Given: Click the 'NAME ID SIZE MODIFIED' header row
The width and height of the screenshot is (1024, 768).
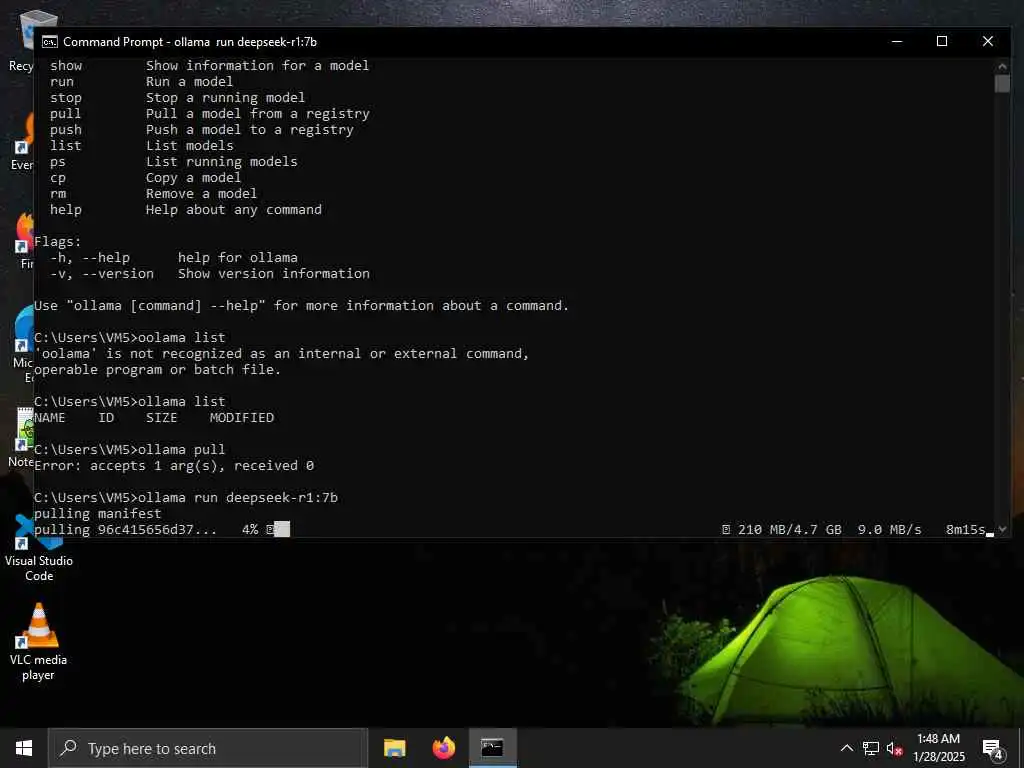Looking at the screenshot, I should point(154,417).
